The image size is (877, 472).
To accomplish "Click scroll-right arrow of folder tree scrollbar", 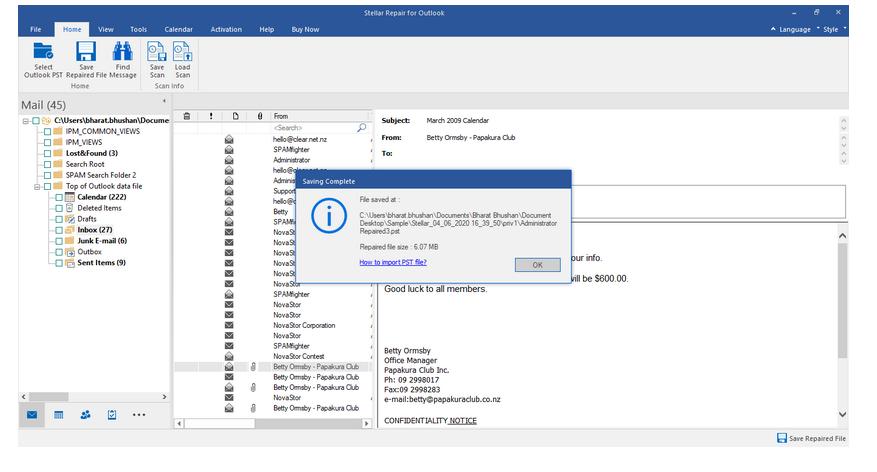I will pos(164,397).
